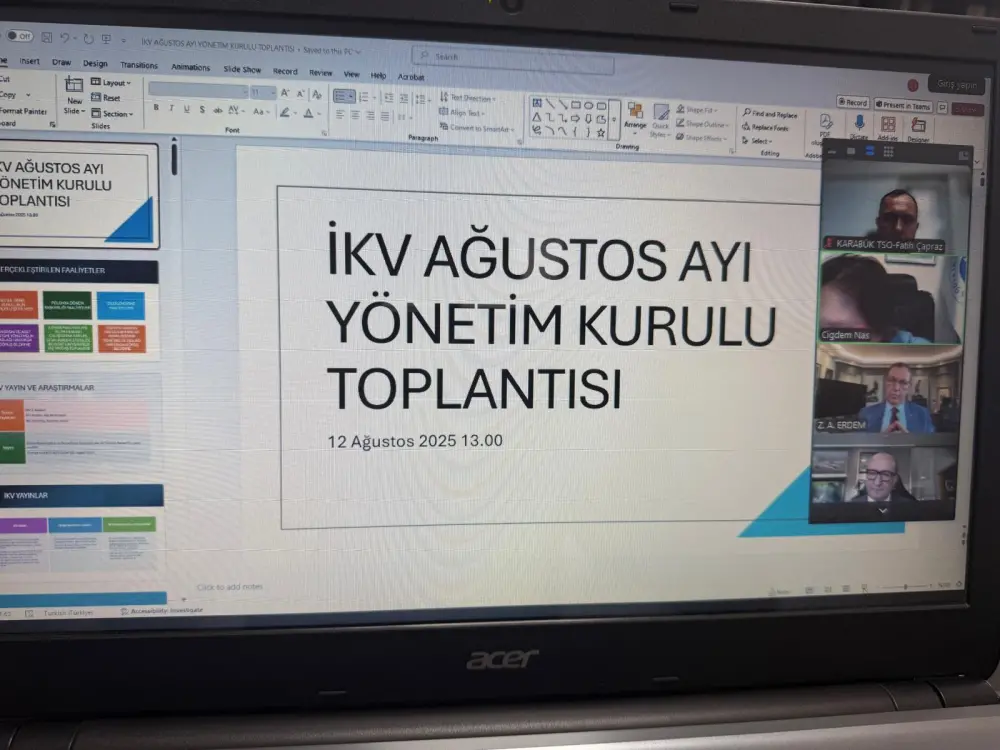
Task: Expand the shapes gallery More arrow
Action: (614, 119)
